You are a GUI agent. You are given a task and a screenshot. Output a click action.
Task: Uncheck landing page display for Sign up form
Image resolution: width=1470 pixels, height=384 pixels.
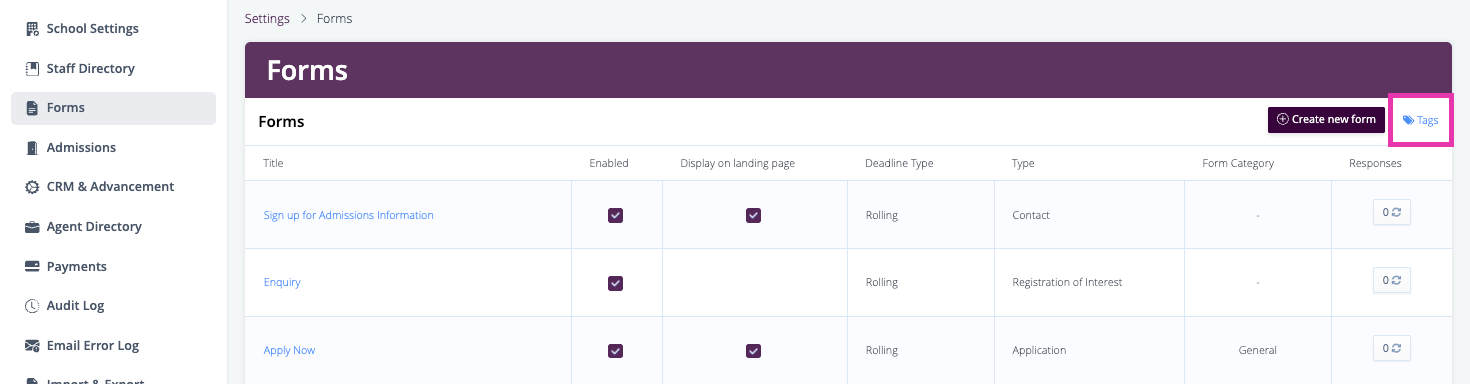click(x=754, y=215)
